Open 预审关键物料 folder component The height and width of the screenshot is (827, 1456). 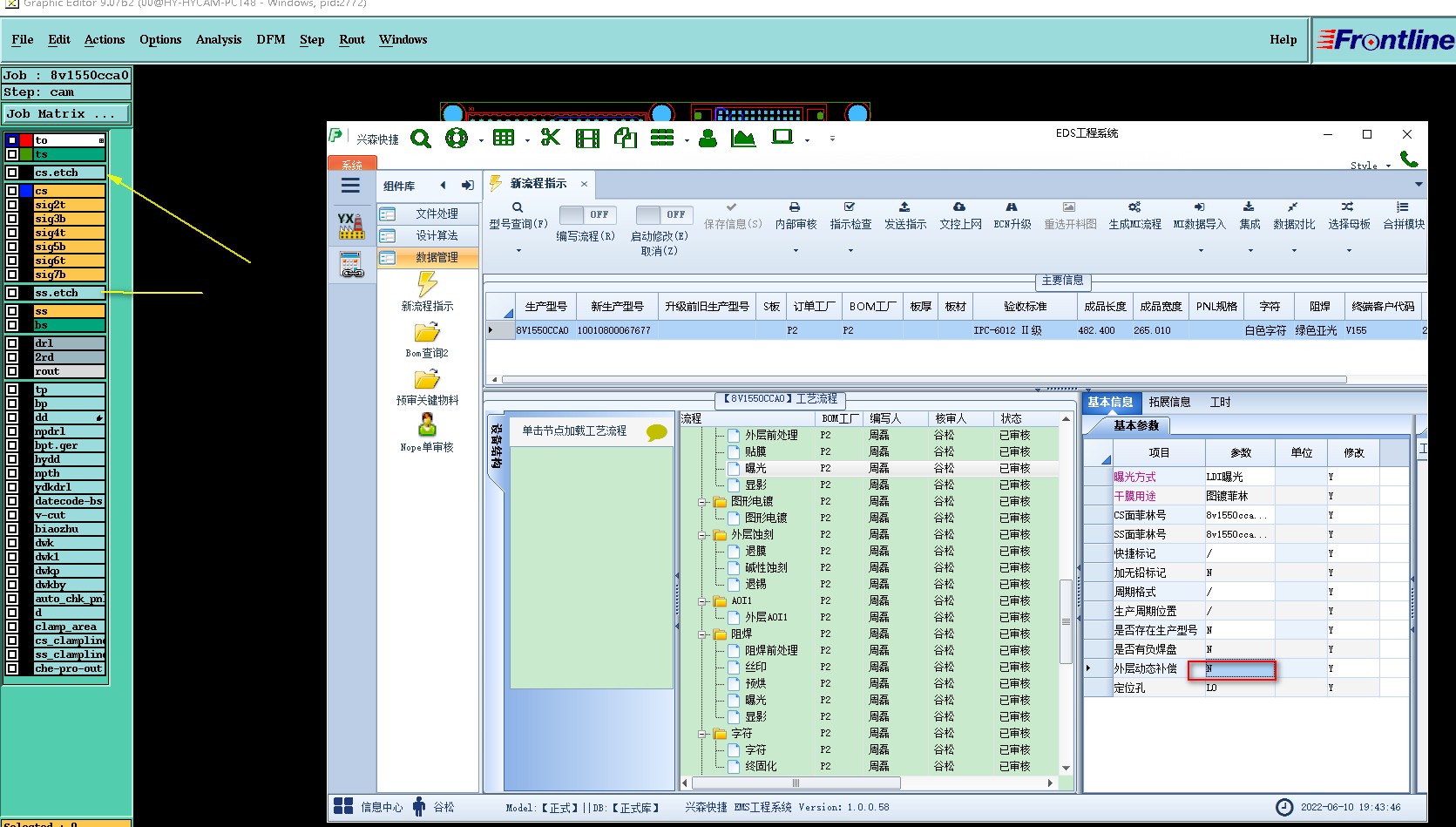(427, 387)
